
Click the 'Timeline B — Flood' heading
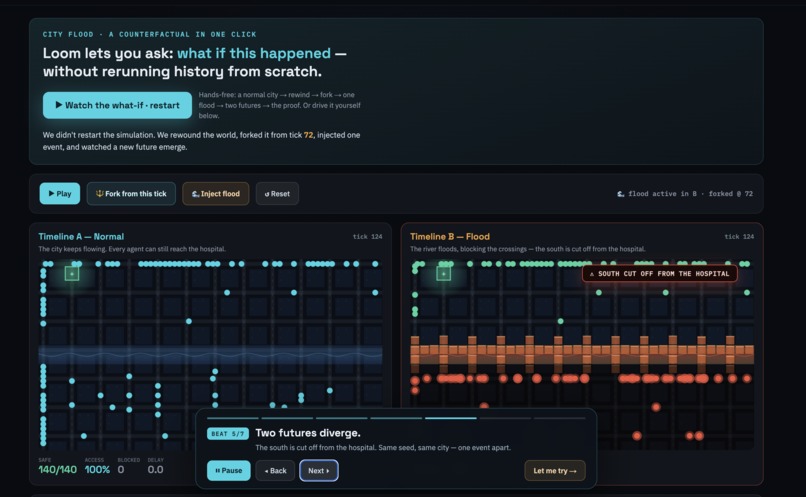coord(450,236)
